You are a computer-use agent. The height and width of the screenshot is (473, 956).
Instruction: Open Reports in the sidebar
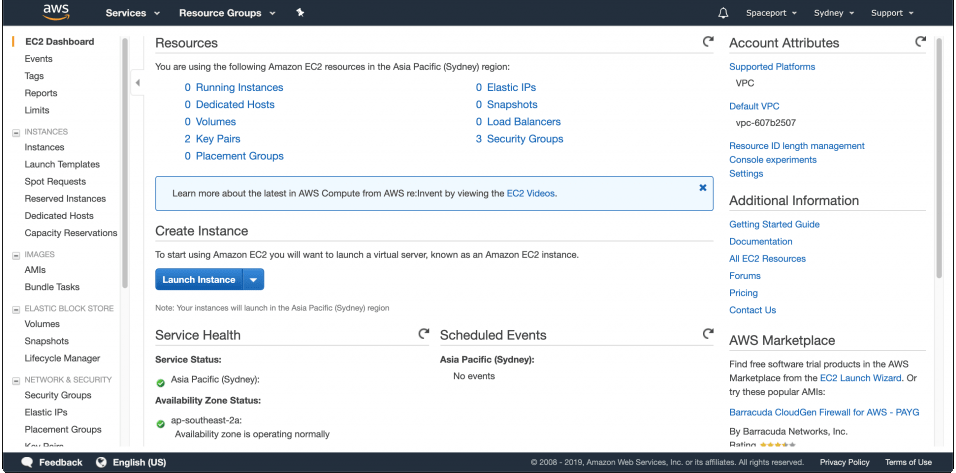[41, 93]
